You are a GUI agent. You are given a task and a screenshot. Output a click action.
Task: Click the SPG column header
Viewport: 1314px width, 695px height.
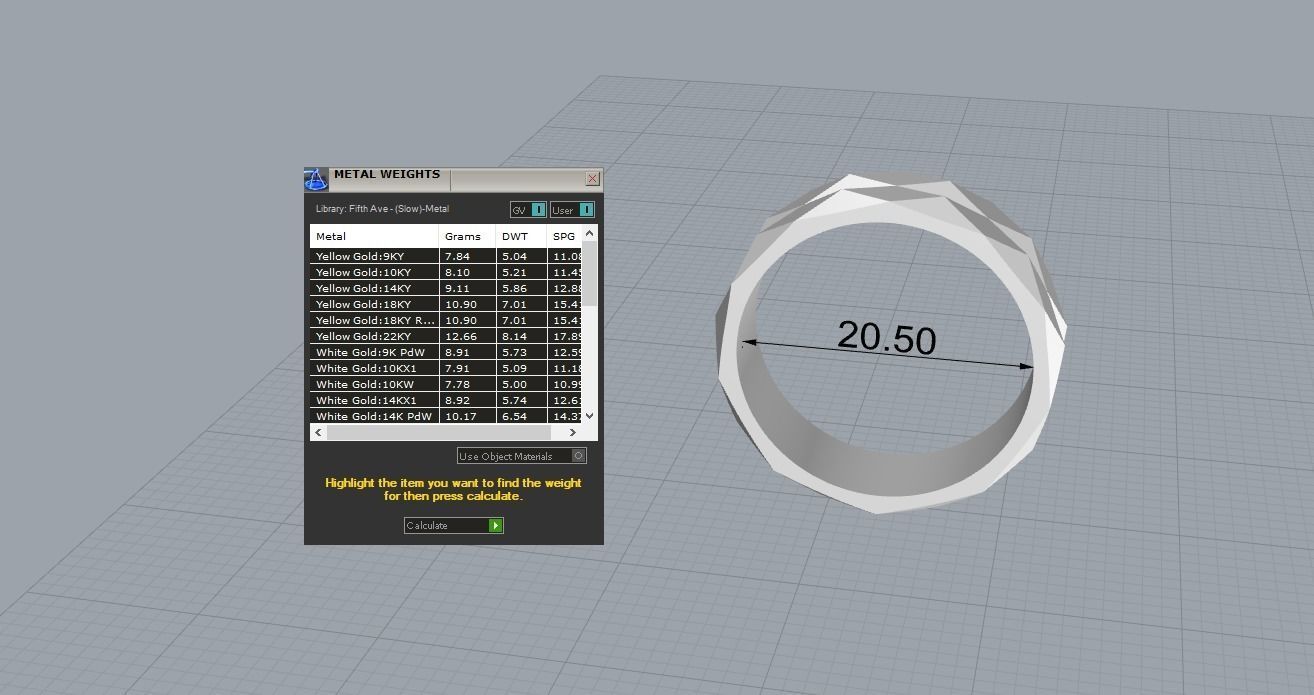click(x=564, y=236)
